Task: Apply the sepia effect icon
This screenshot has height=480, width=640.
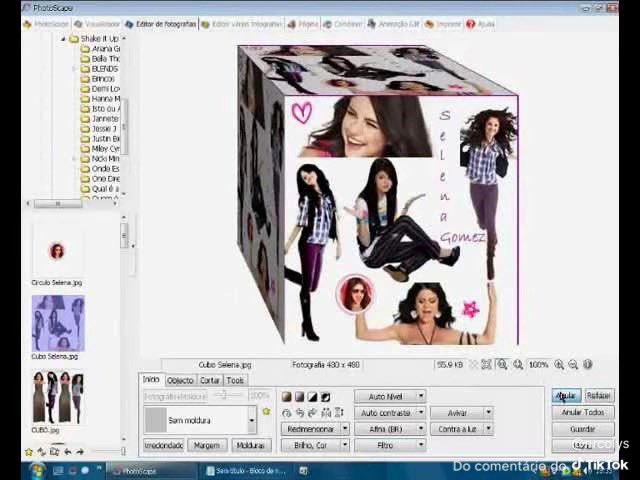Action: point(287,397)
